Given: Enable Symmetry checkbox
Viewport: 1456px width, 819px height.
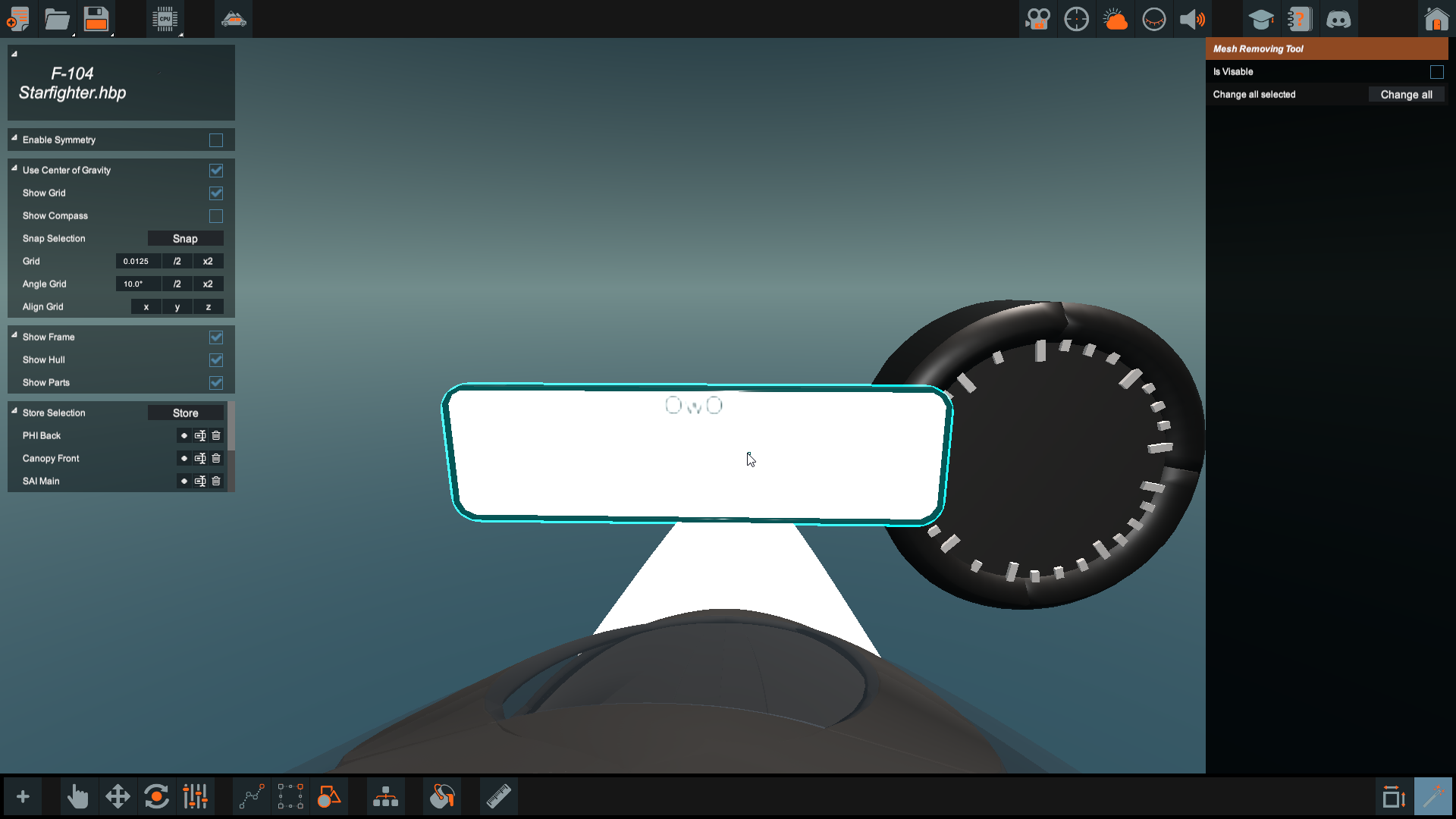Looking at the screenshot, I should click(x=216, y=140).
